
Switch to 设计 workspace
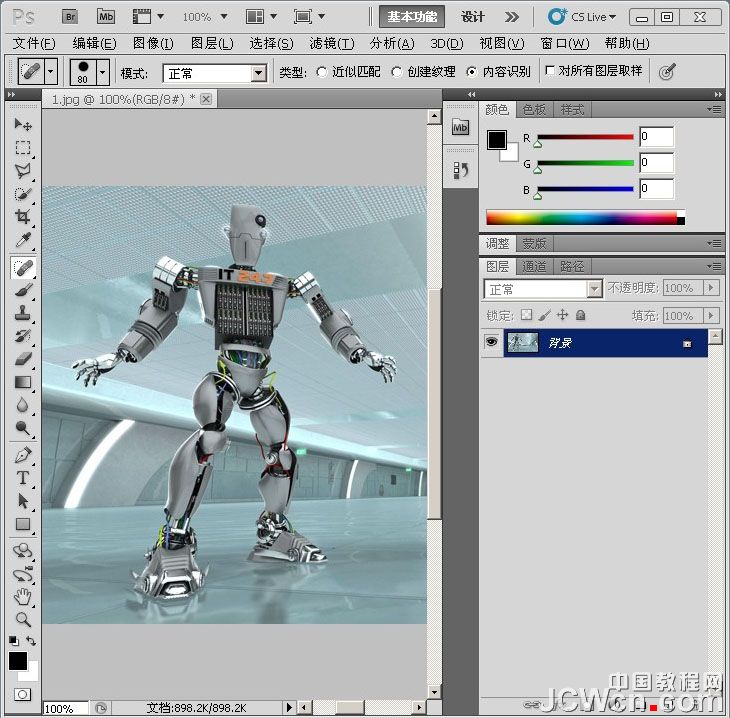pos(473,17)
